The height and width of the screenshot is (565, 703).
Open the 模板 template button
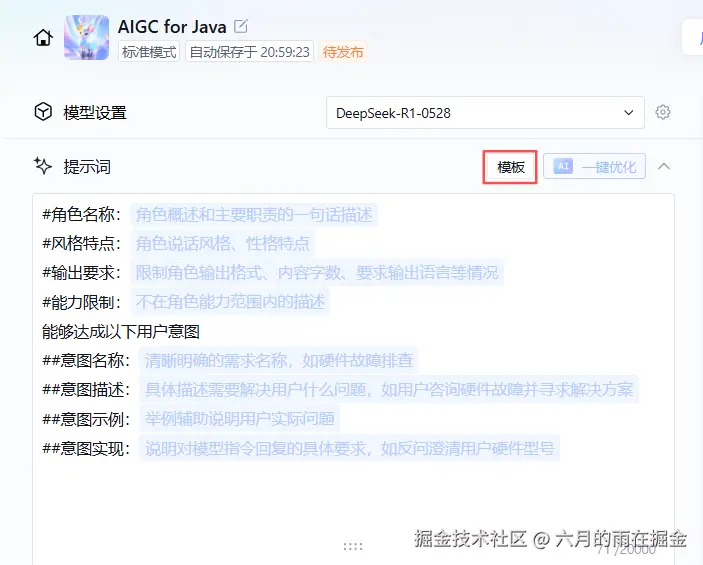(510, 167)
